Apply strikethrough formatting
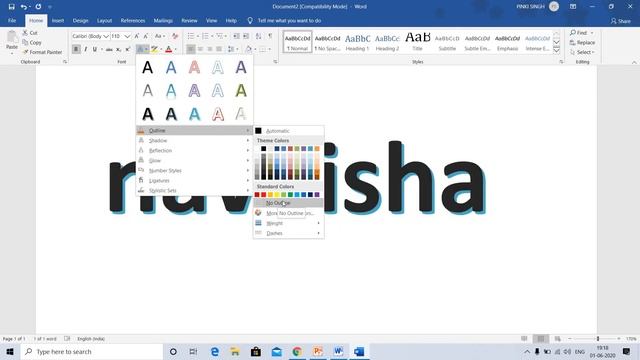Viewport: 640px width, 360px height. [109, 49]
